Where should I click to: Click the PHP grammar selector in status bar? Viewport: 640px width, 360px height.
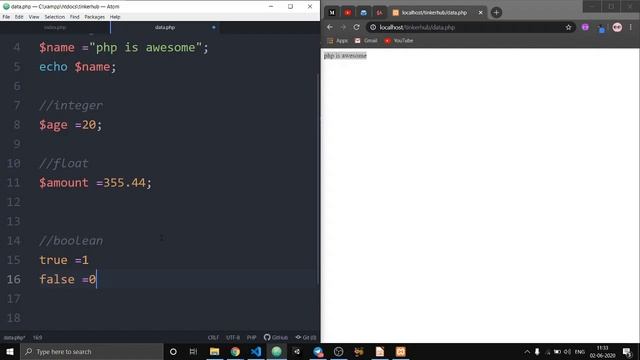(251, 338)
